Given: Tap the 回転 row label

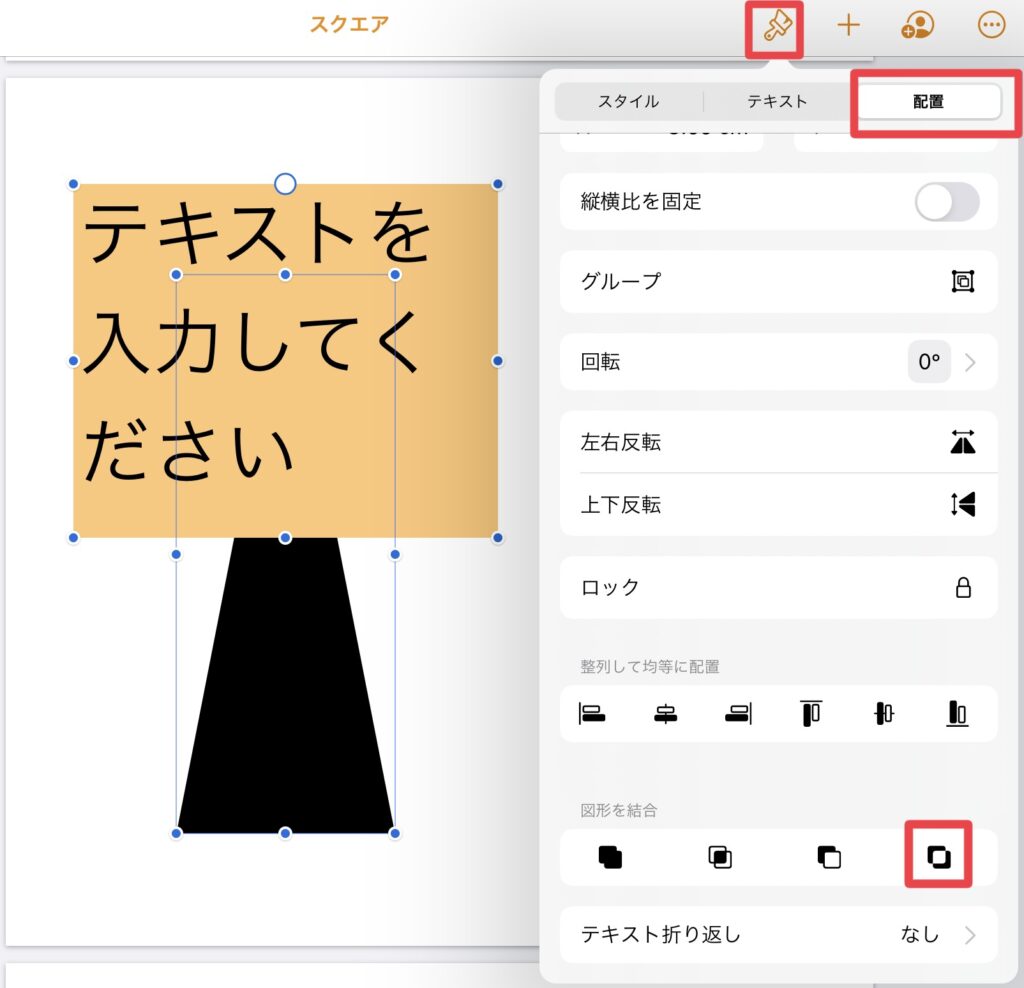Looking at the screenshot, I should pyautogui.click(x=600, y=362).
